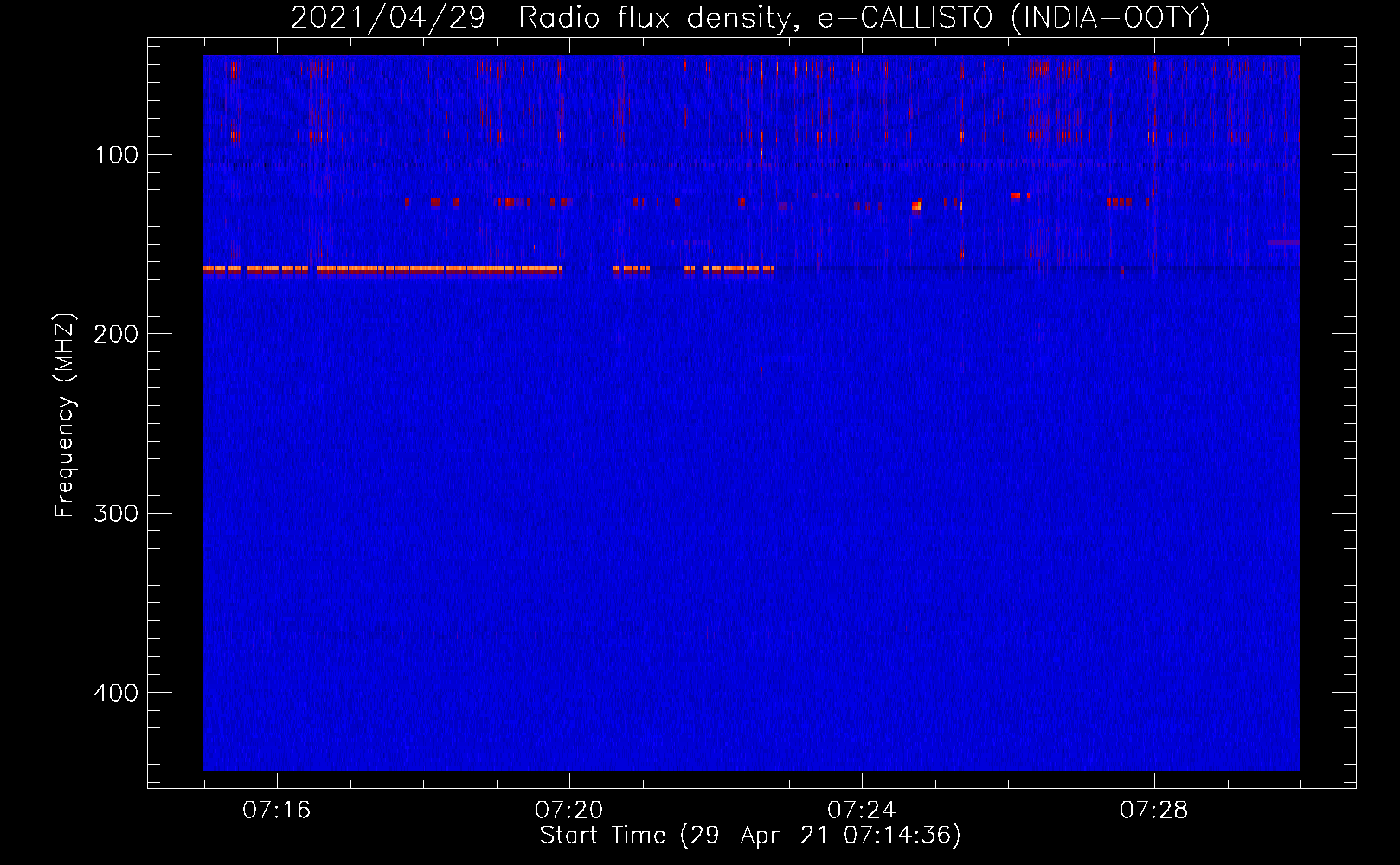This screenshot has height=865, width=1400.
Task: Click the red spot near 07:26 above 125 MHz
Action: (x=1016, y=196)
